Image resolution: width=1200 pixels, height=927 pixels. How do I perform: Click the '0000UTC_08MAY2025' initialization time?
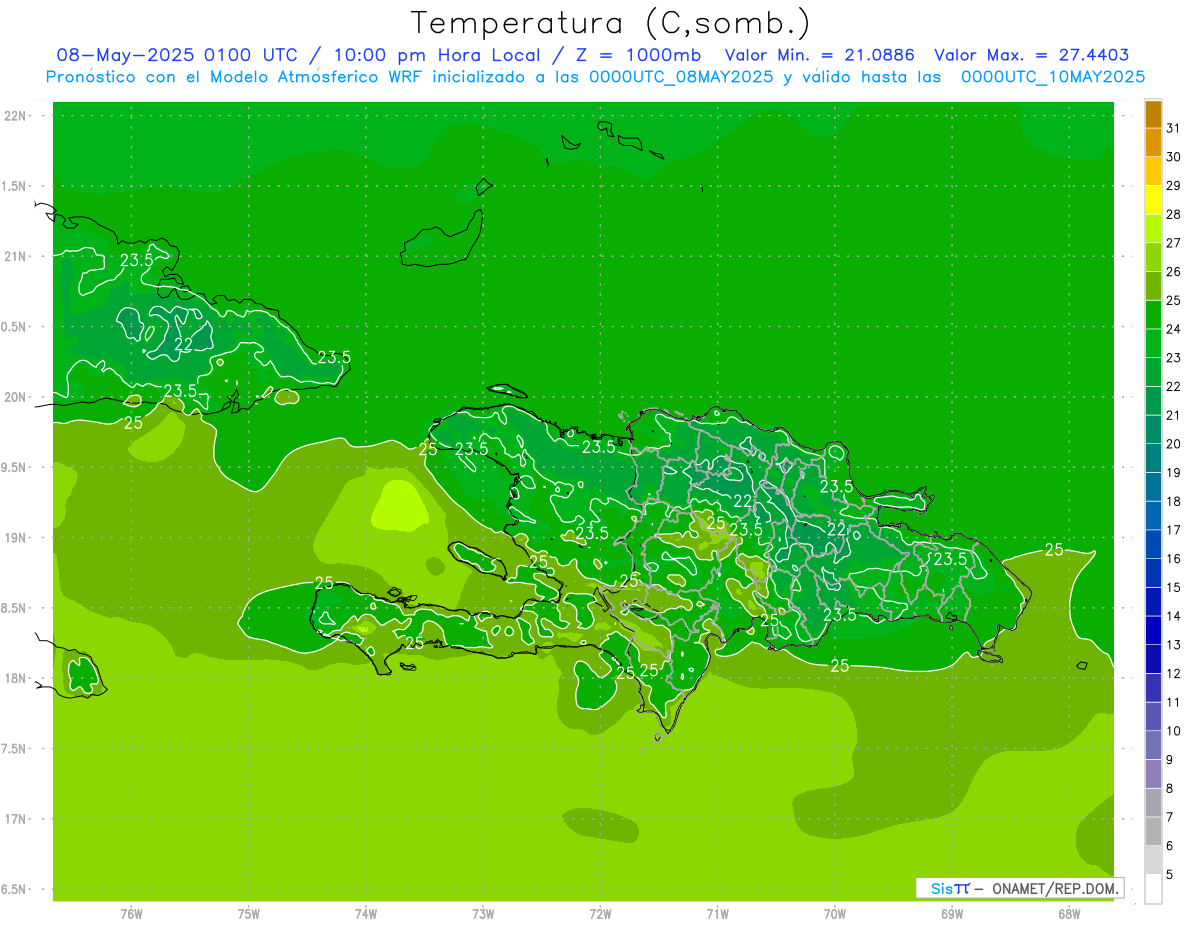[681, 77]
